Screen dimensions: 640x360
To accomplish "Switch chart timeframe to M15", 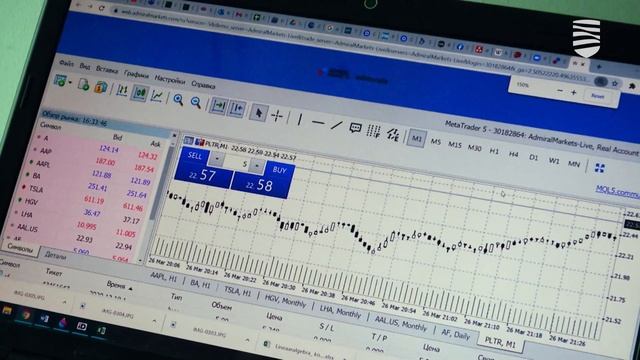I will click(455, 145).
